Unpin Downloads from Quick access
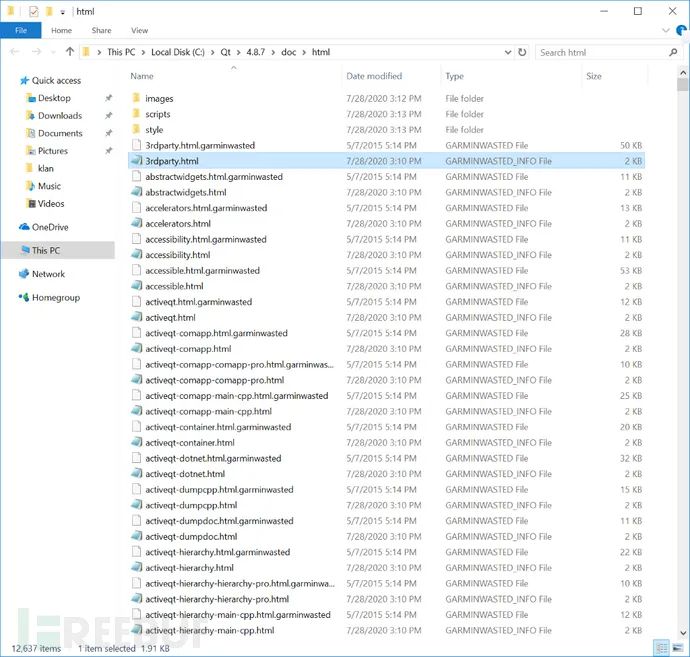Viewport: 690px width, 657px height. [108, 116]
